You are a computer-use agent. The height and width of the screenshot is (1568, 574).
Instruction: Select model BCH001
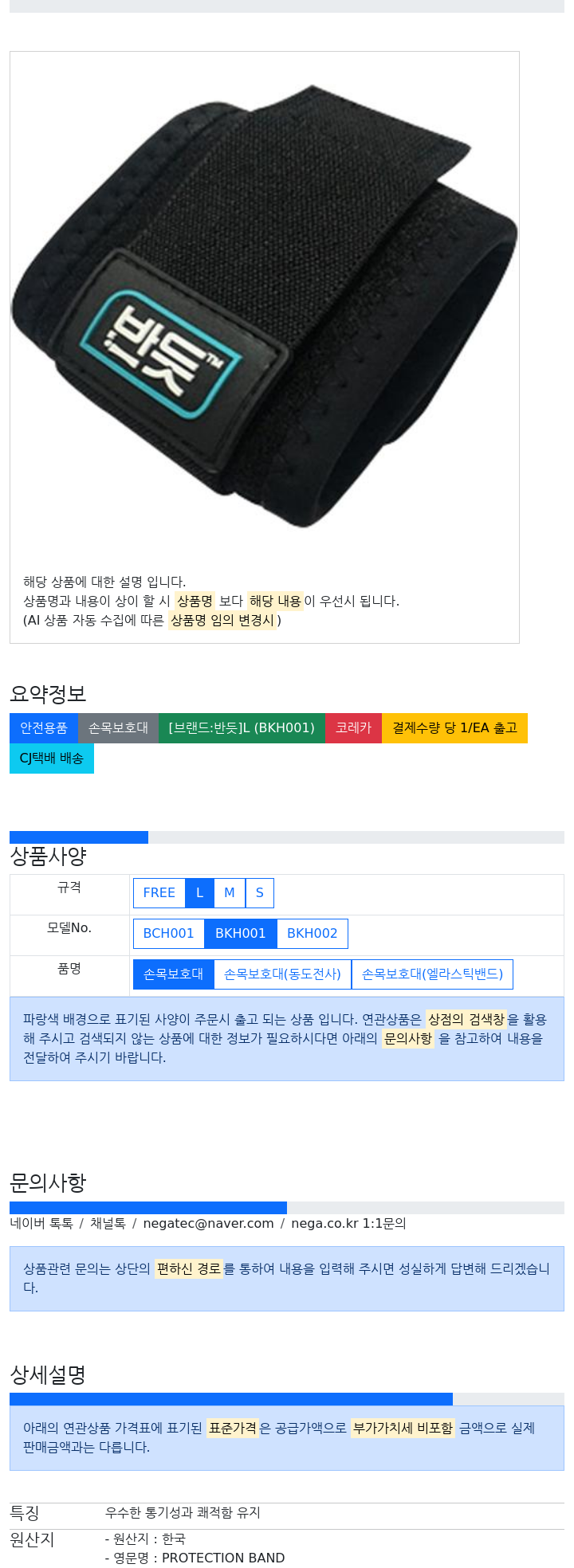click(169, 934)
